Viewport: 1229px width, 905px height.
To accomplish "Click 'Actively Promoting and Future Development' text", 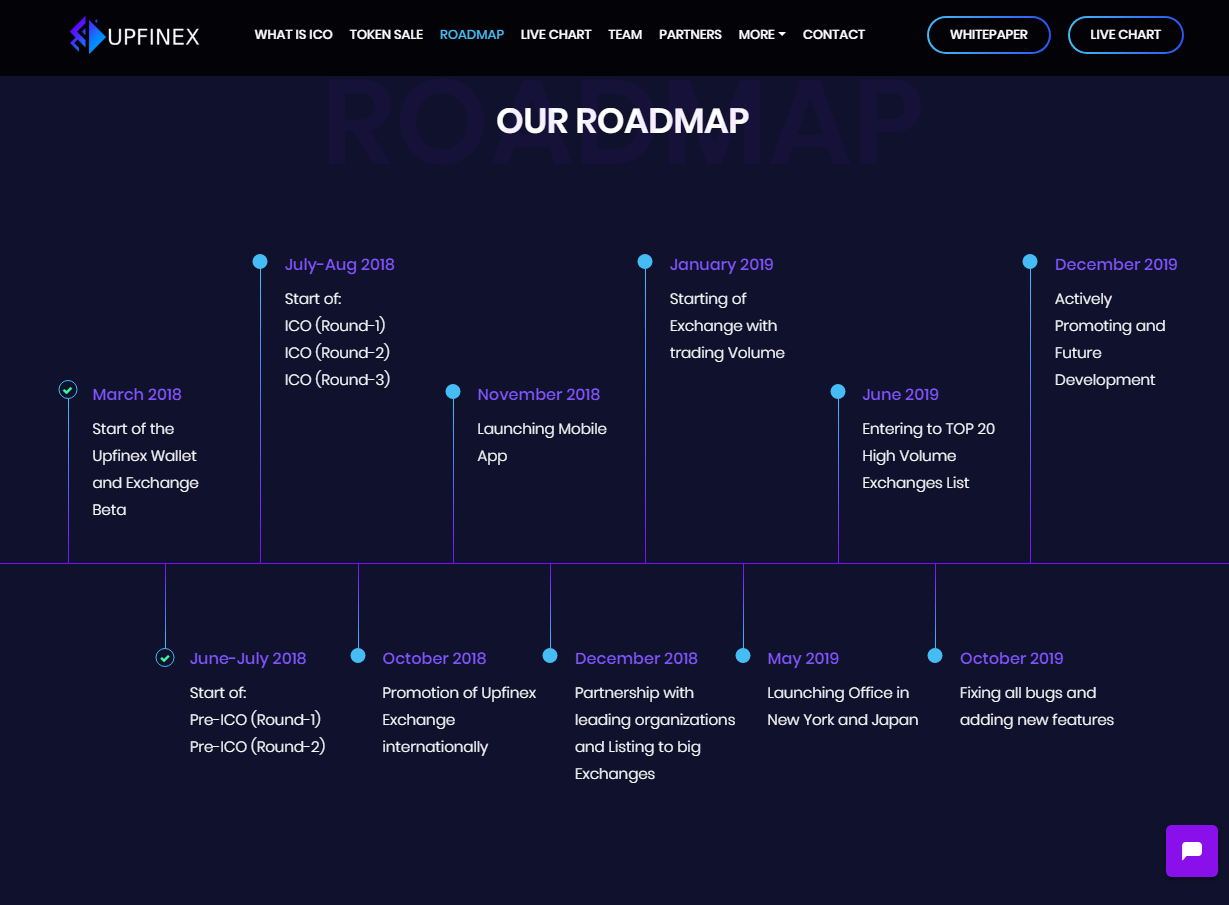I will (1110, 339).
